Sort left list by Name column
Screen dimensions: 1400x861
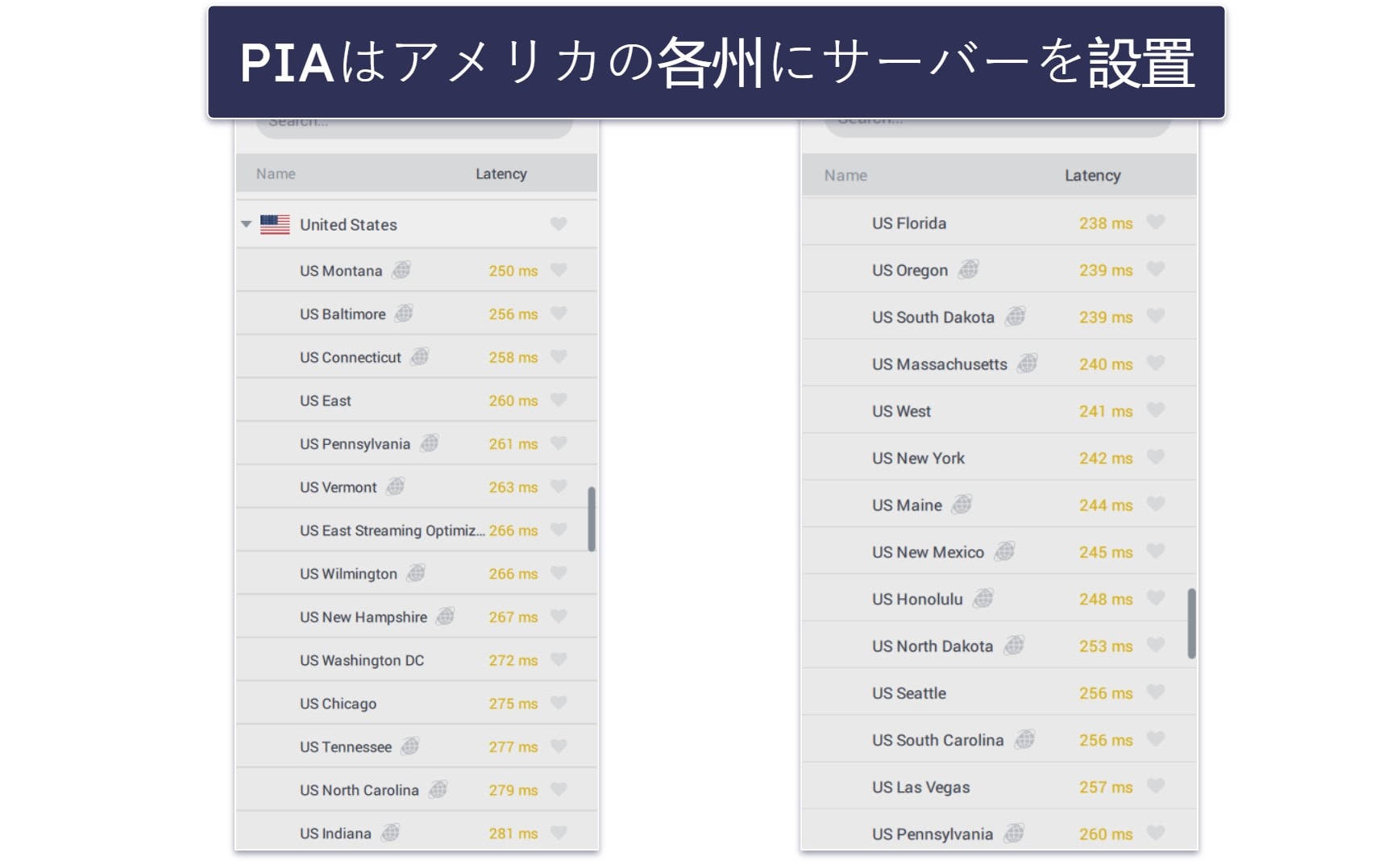click(x=276, y=173)
